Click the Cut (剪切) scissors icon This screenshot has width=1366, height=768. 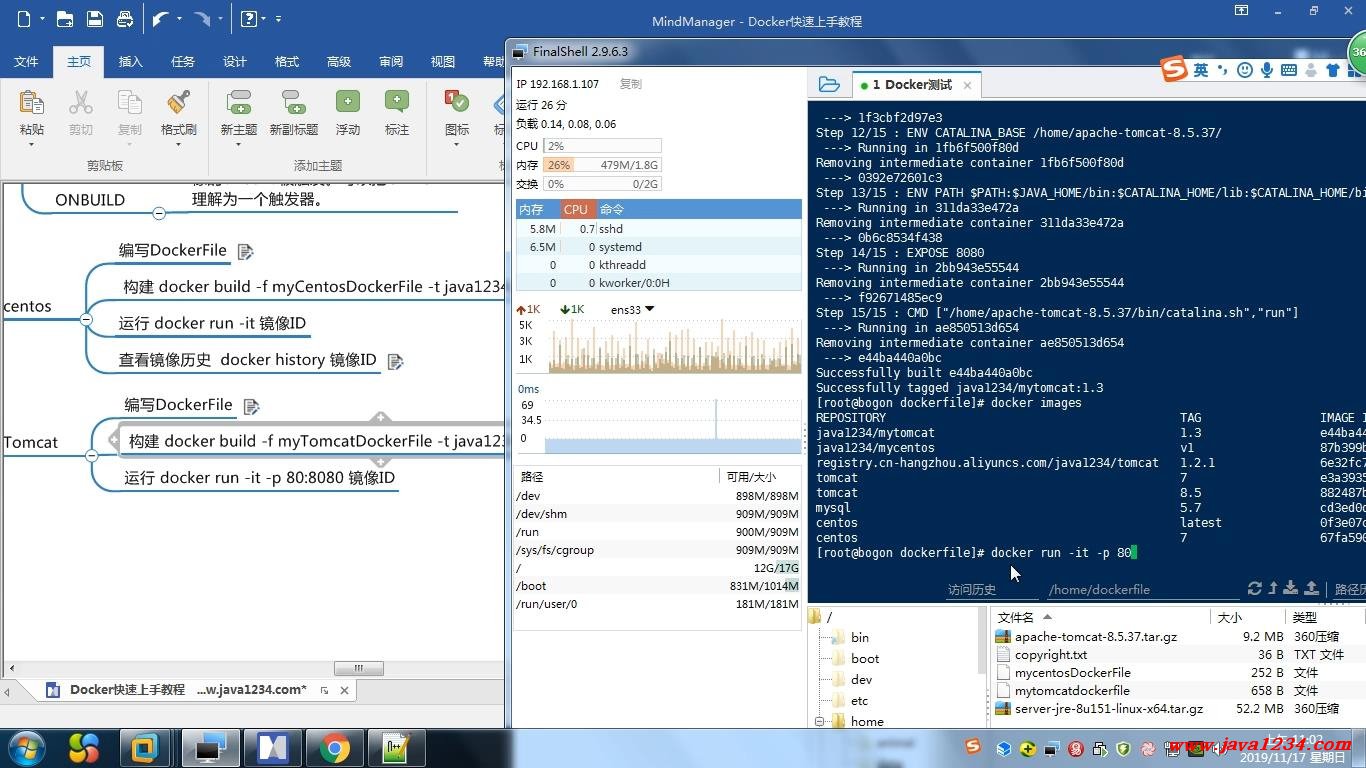coord(81,102)
